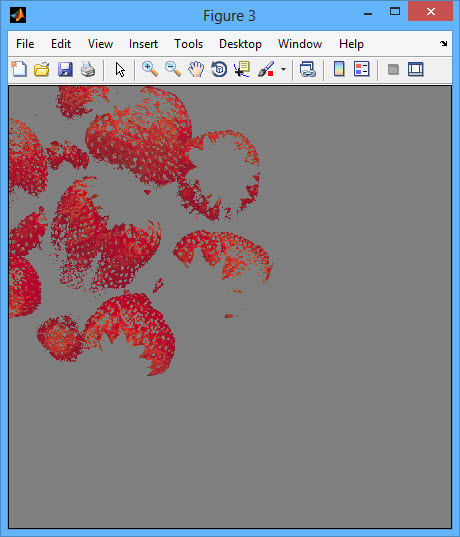This screenshot has height=537, width=460.
Task: Activate the Zoom In tool
Action: (150, 69)
